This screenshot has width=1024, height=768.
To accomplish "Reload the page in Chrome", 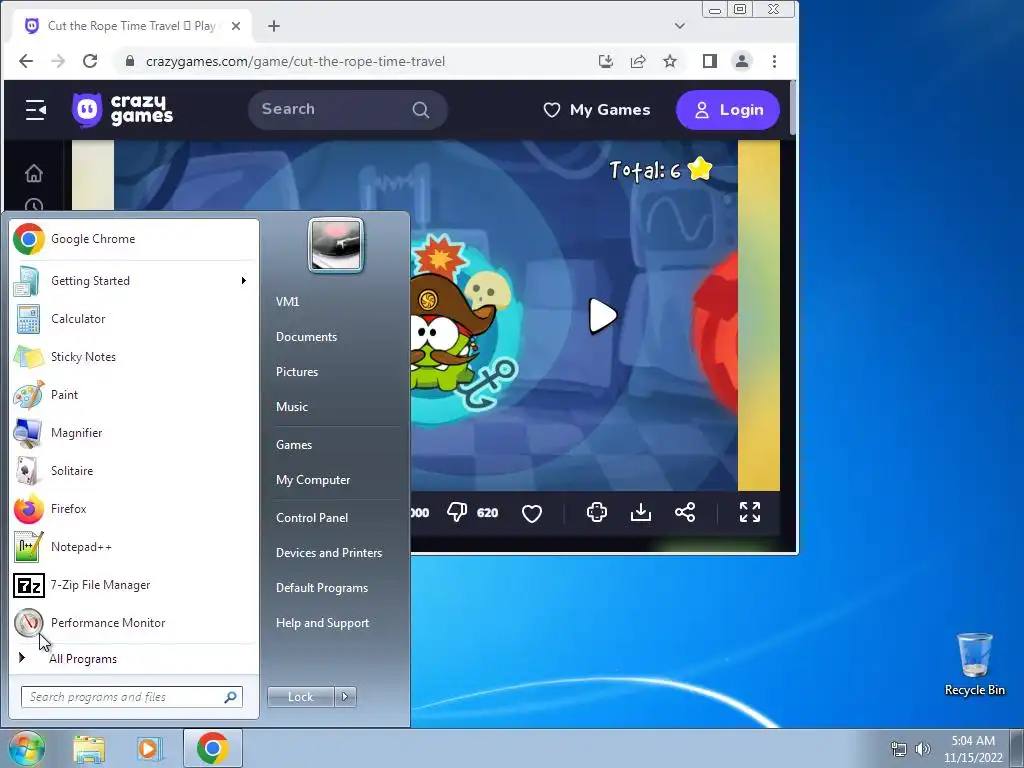I will [90, 61].
